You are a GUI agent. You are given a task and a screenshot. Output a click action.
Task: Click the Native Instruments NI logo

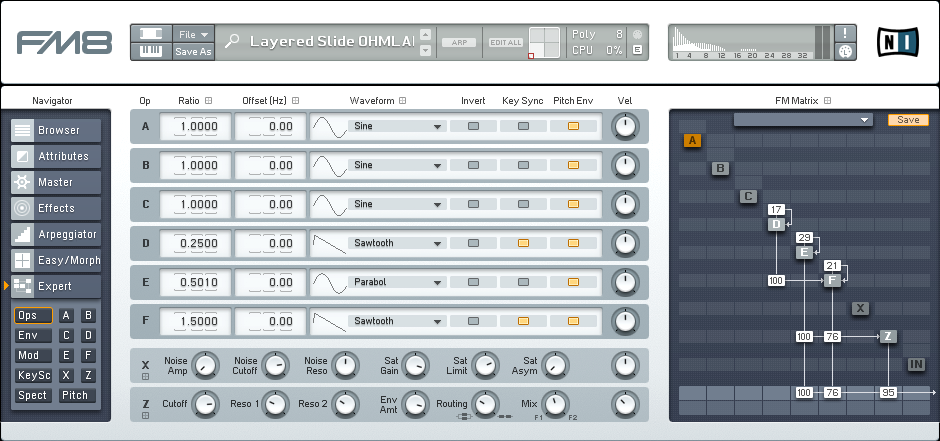(897, 42)
